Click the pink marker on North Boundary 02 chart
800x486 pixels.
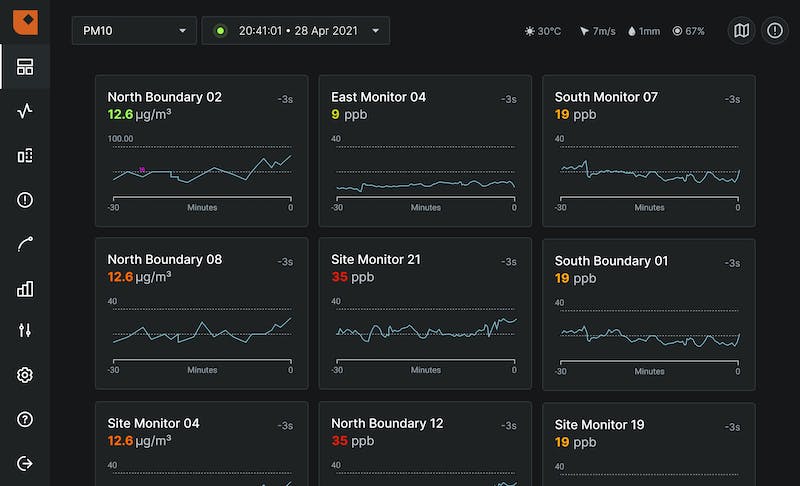[142, 169]
